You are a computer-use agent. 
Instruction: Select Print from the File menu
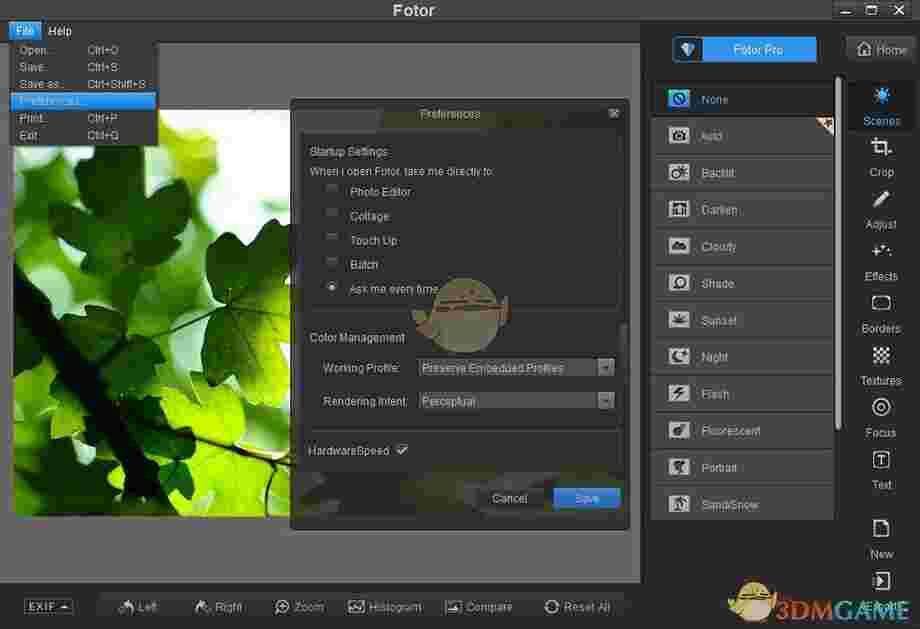[32, 118]
